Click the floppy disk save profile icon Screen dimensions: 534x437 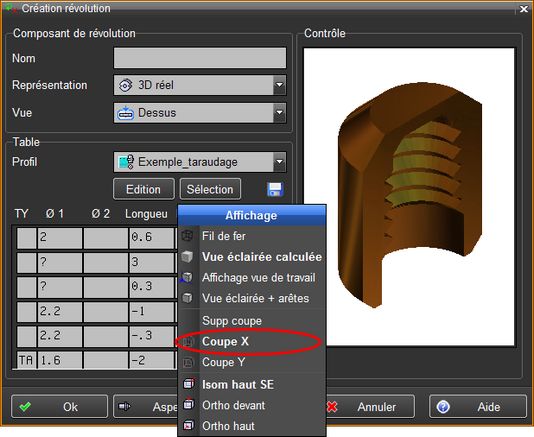click(x=275, y=189)
